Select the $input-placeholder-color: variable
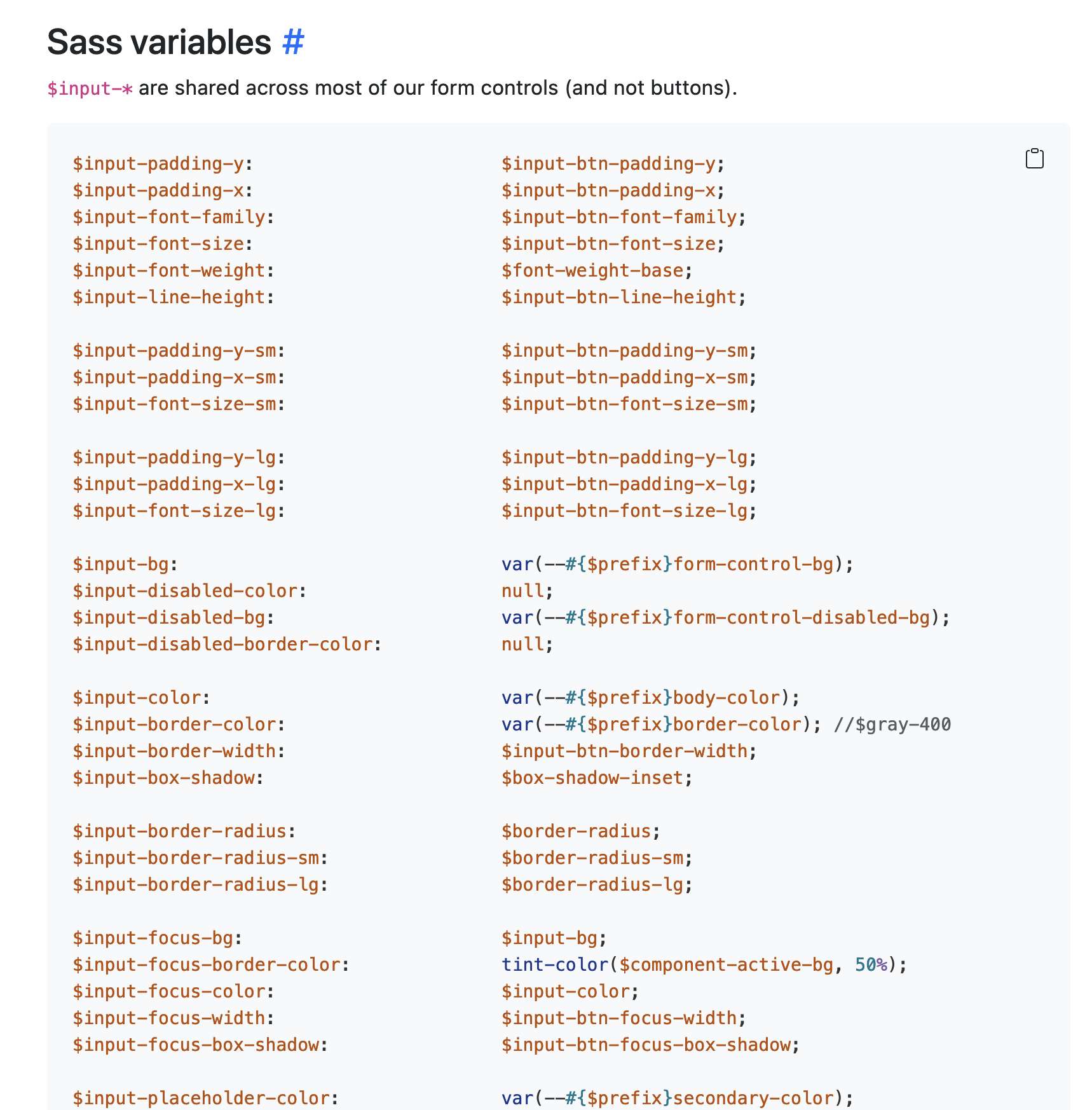The image size is (1092, 1110). coord(206,1099)
